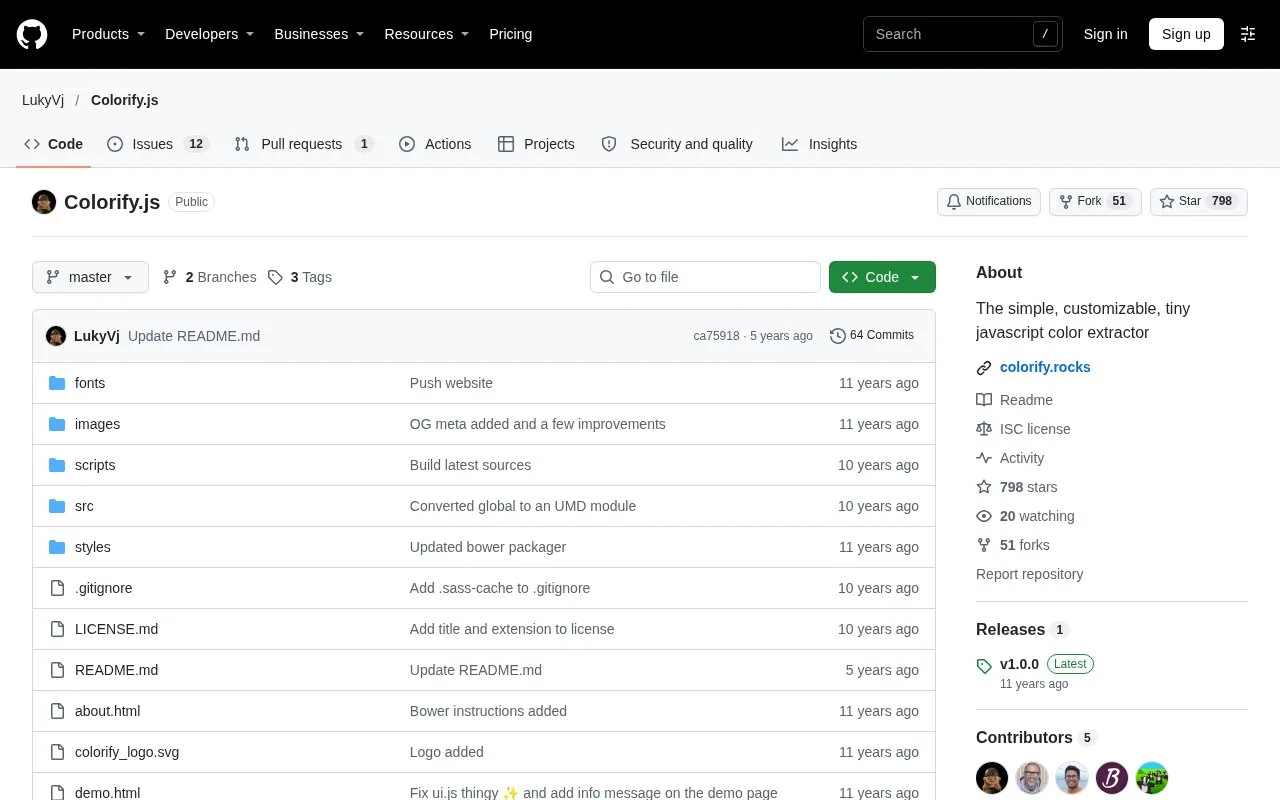
Task: Select the second contributor avatar
Action: pyautogui.click(x=1032, y=778)
